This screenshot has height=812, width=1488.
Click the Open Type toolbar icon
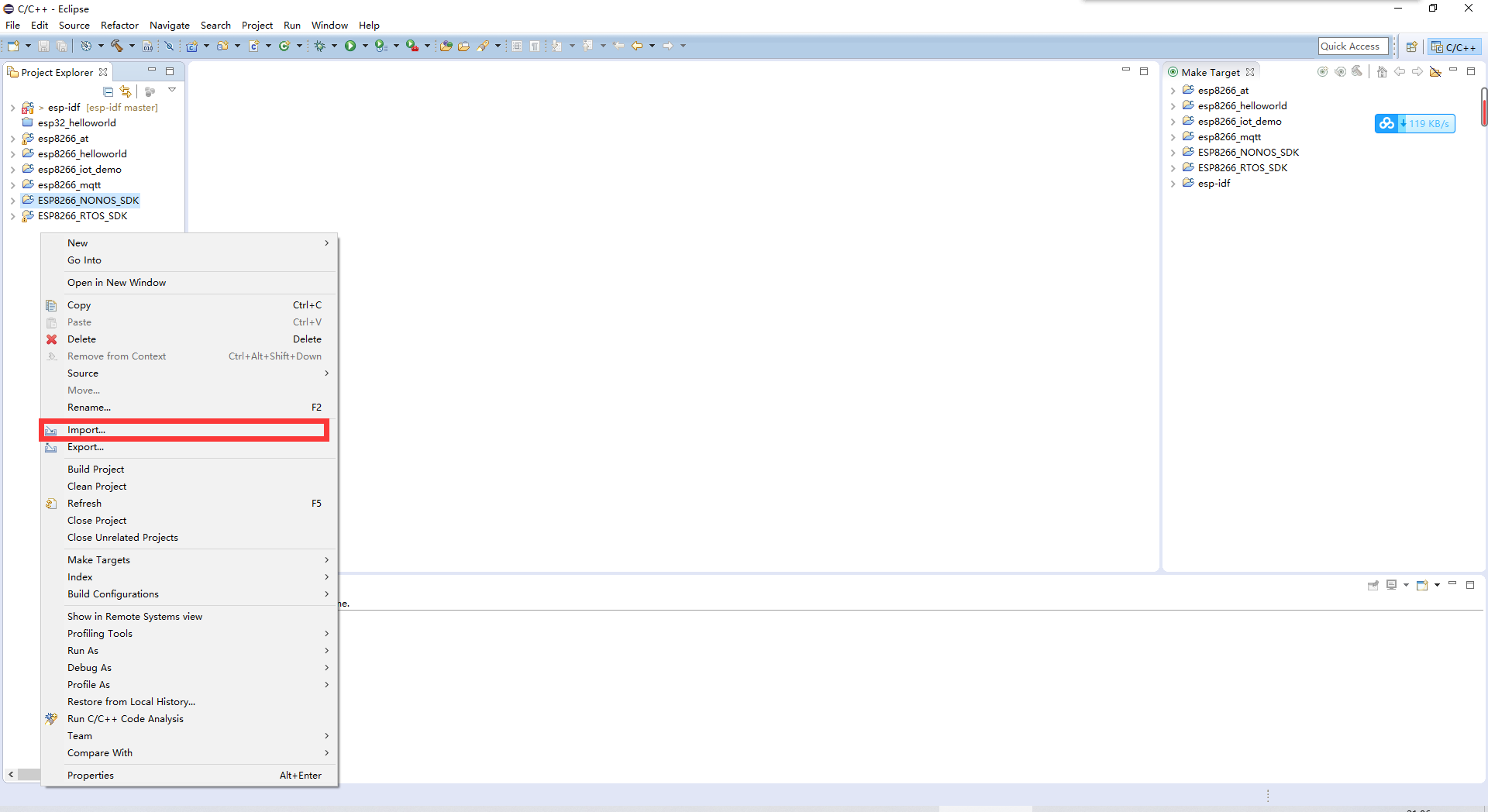tap(446, 46)
